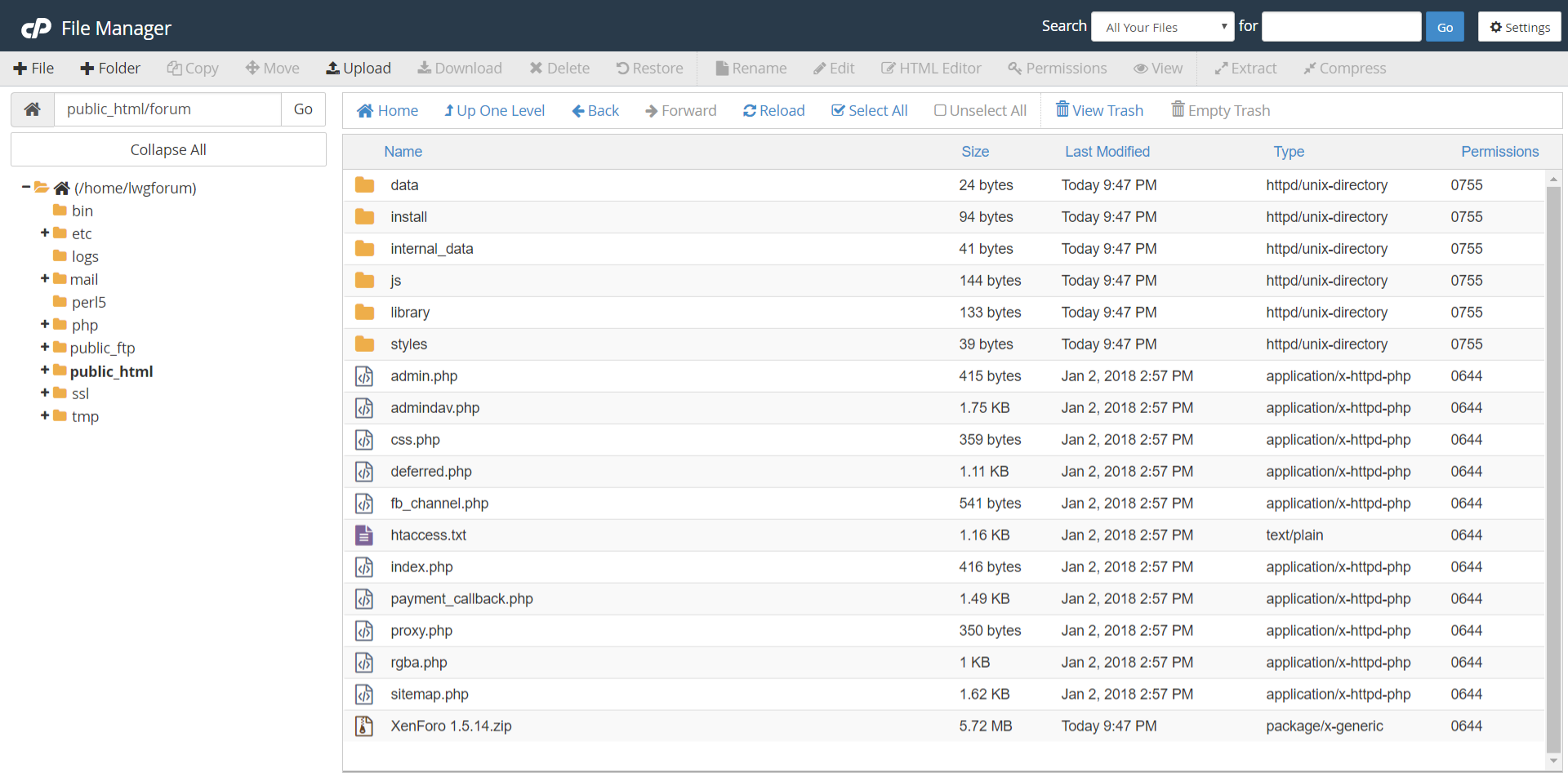Focus the search text field
The height and width of the screenshot is (773, 1568).
click(x=1342, y=27)
